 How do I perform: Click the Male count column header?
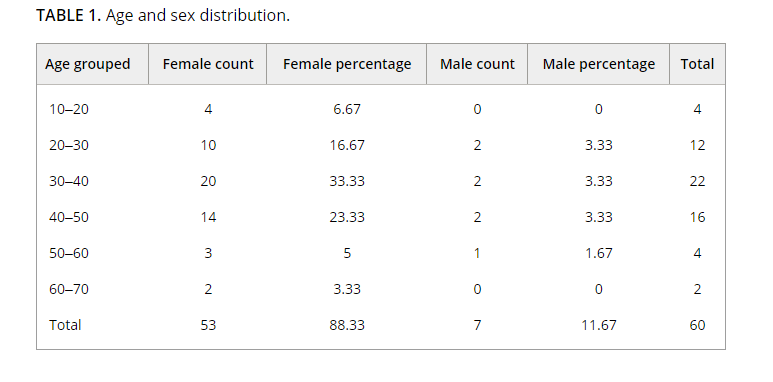click(x=477, y=64)
